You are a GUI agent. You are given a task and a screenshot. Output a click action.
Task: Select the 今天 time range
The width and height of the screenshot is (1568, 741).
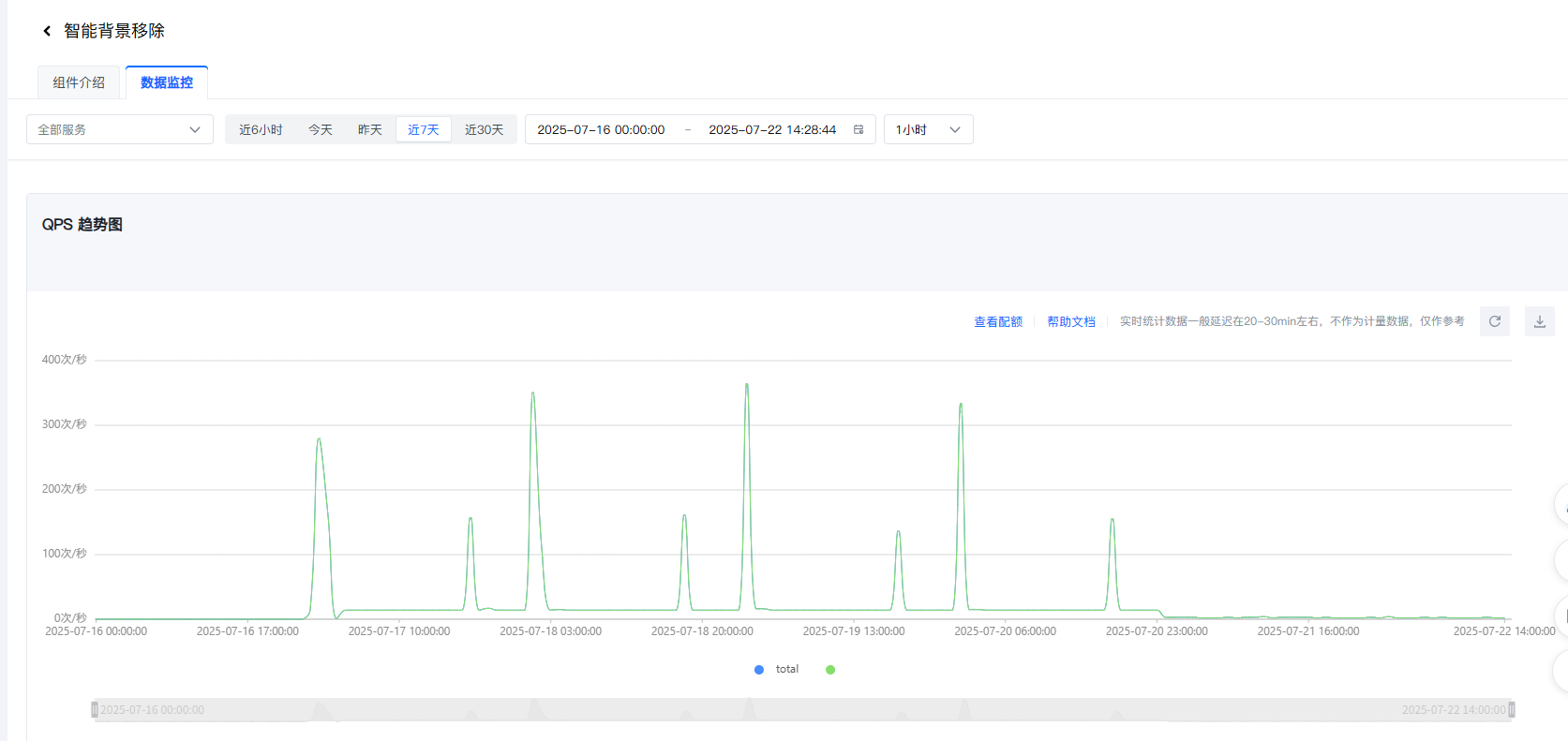(321, 129)
